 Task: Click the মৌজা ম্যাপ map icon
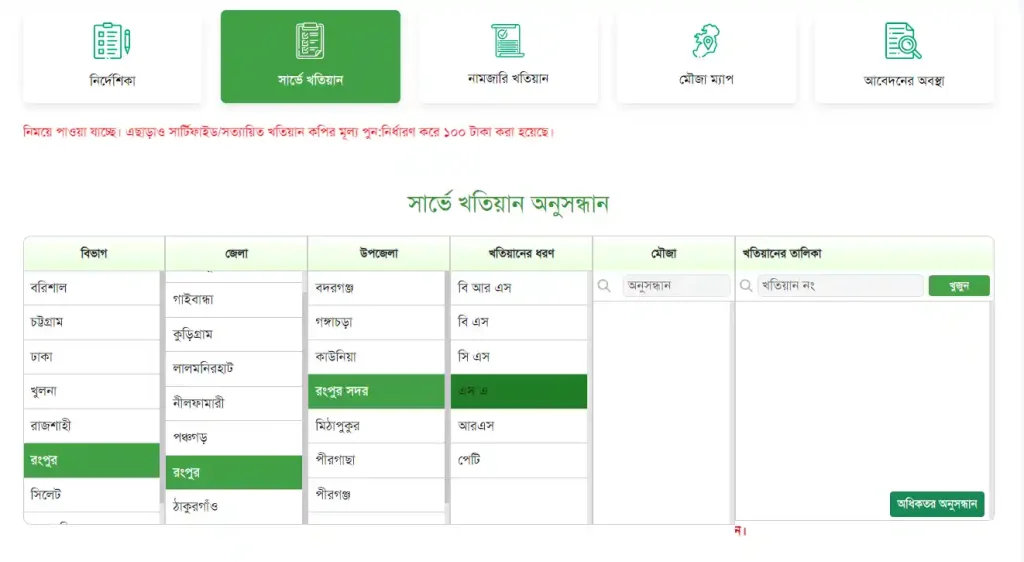pos(706,40)
